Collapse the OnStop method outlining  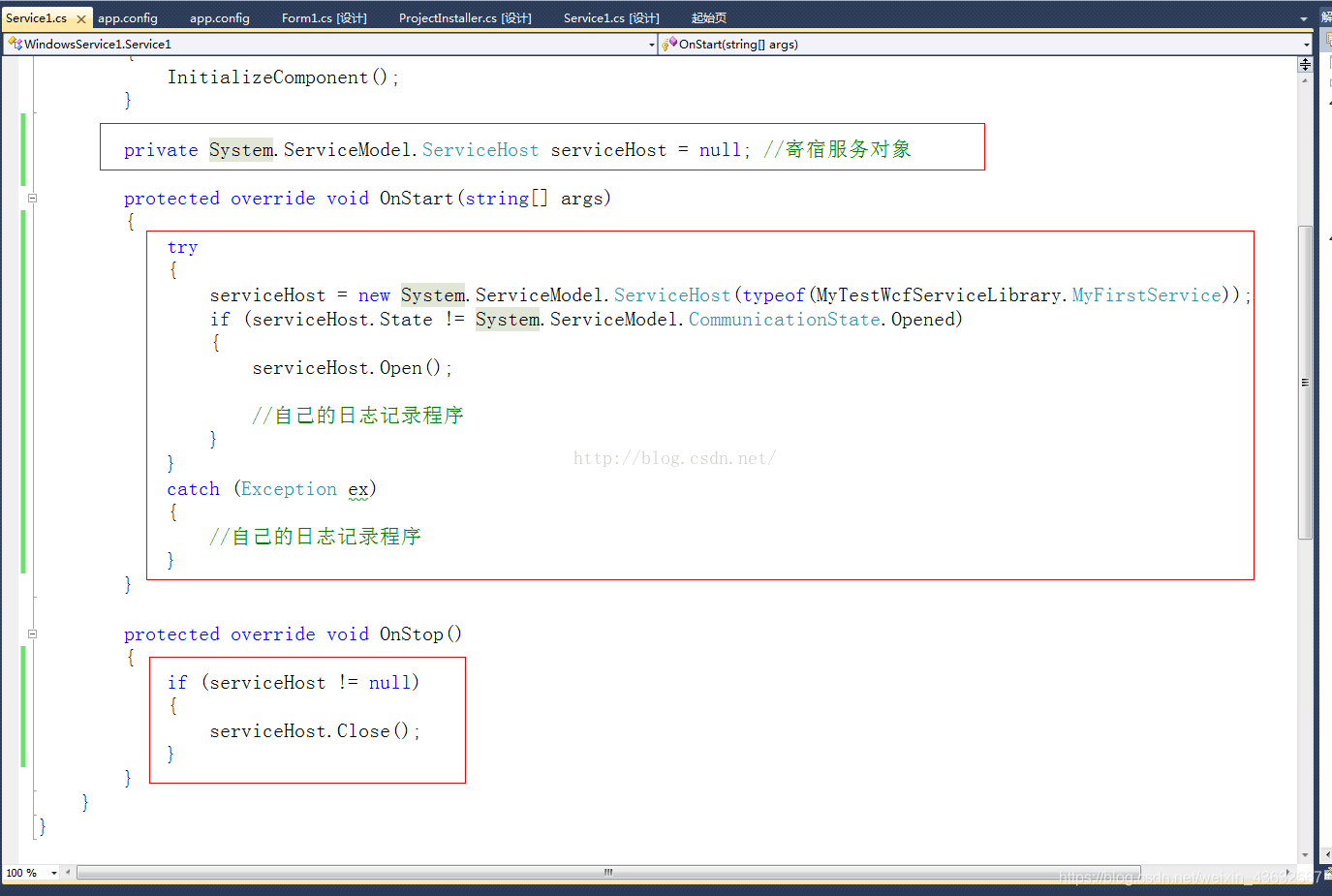pyautogui.click(x=32, y=634)
